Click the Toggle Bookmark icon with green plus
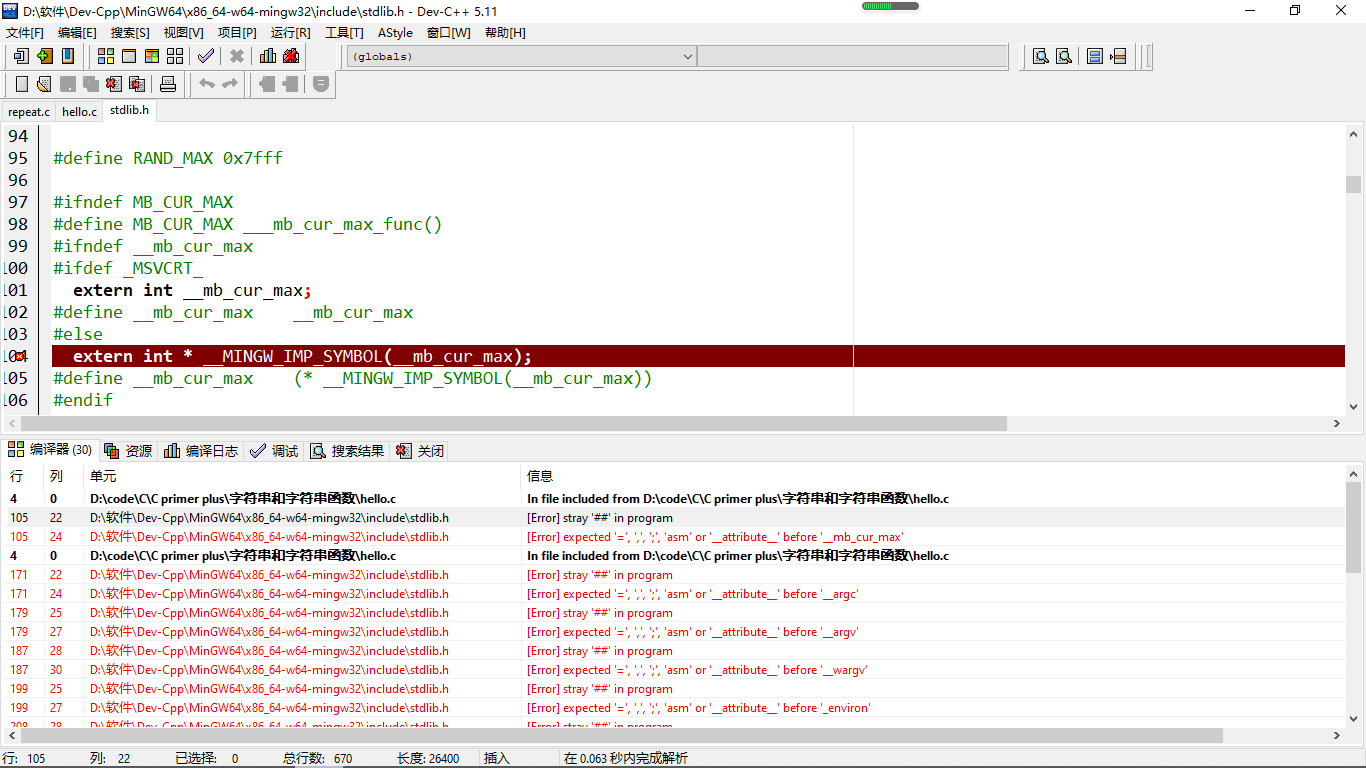The width and height of the screenshot is (1366, 768). [x=45, y=56]
